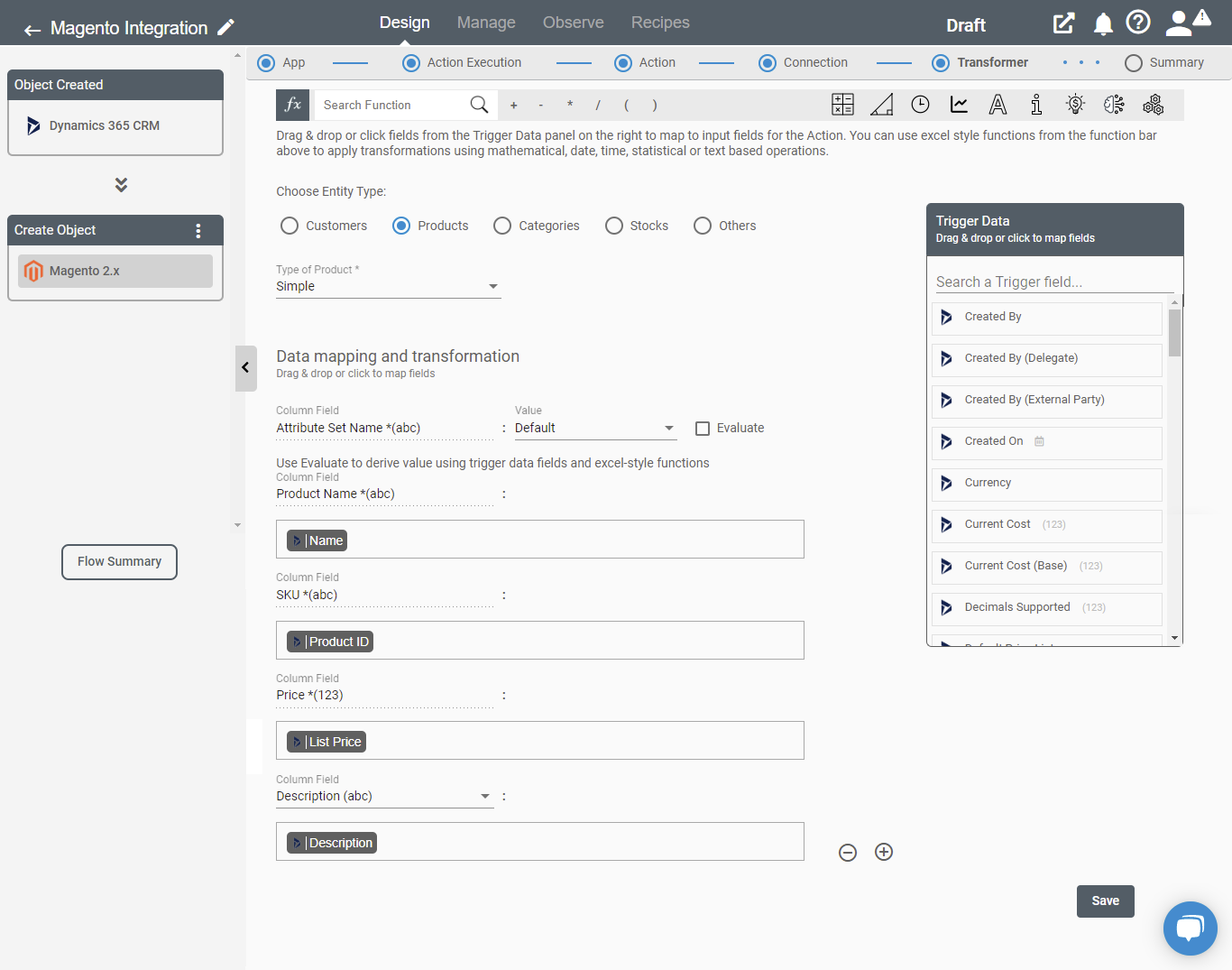This screenshot has height=970, width=1232.
Task: Remove mapping row with minus circle
Action: (x=848, y=853)
